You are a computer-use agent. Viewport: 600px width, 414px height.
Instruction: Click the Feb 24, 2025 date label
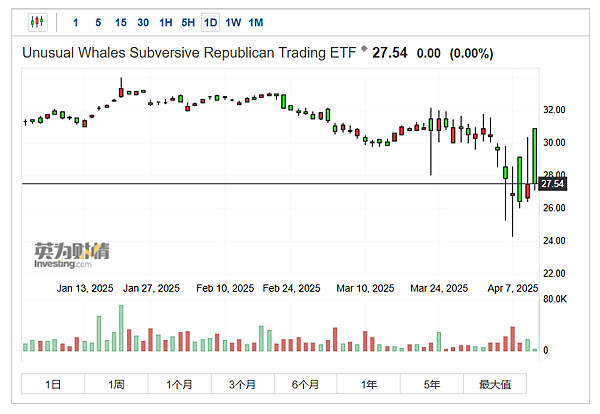[x=291, y=288]
